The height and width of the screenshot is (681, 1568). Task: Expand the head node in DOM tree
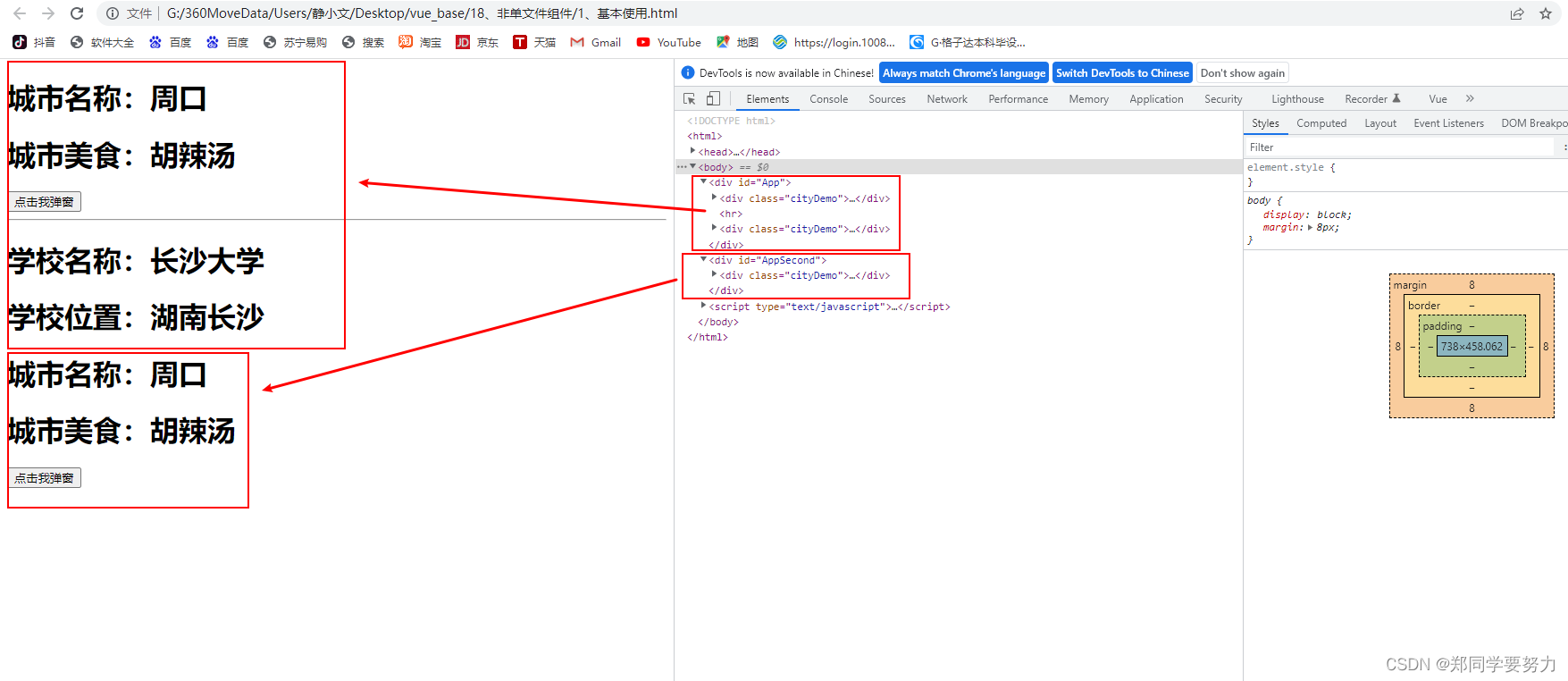click(693, 151)
